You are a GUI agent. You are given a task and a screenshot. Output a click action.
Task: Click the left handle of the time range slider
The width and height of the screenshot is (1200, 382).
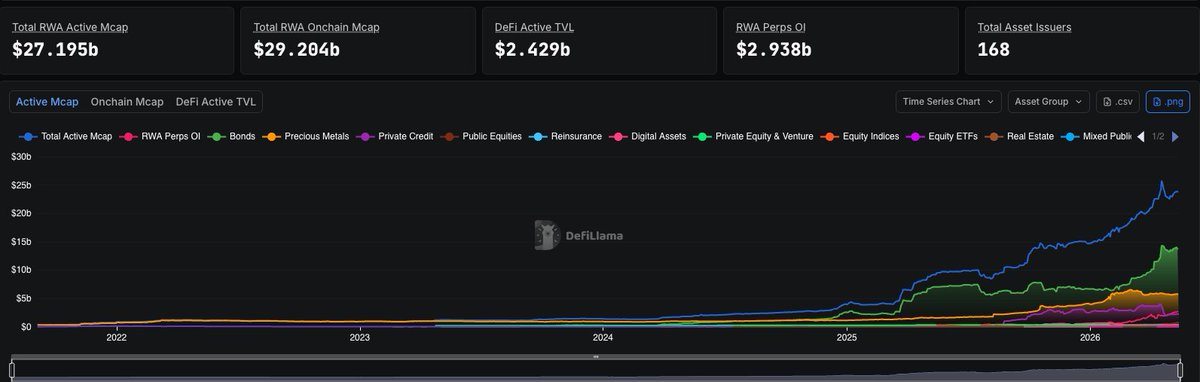[x=12, y=371]
